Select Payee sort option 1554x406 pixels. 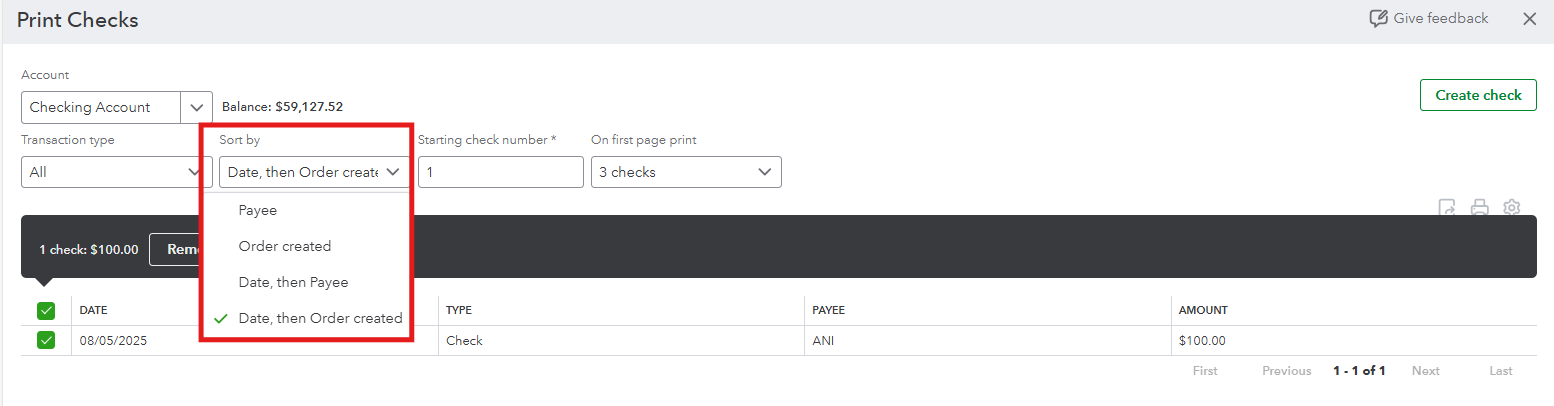258,210
